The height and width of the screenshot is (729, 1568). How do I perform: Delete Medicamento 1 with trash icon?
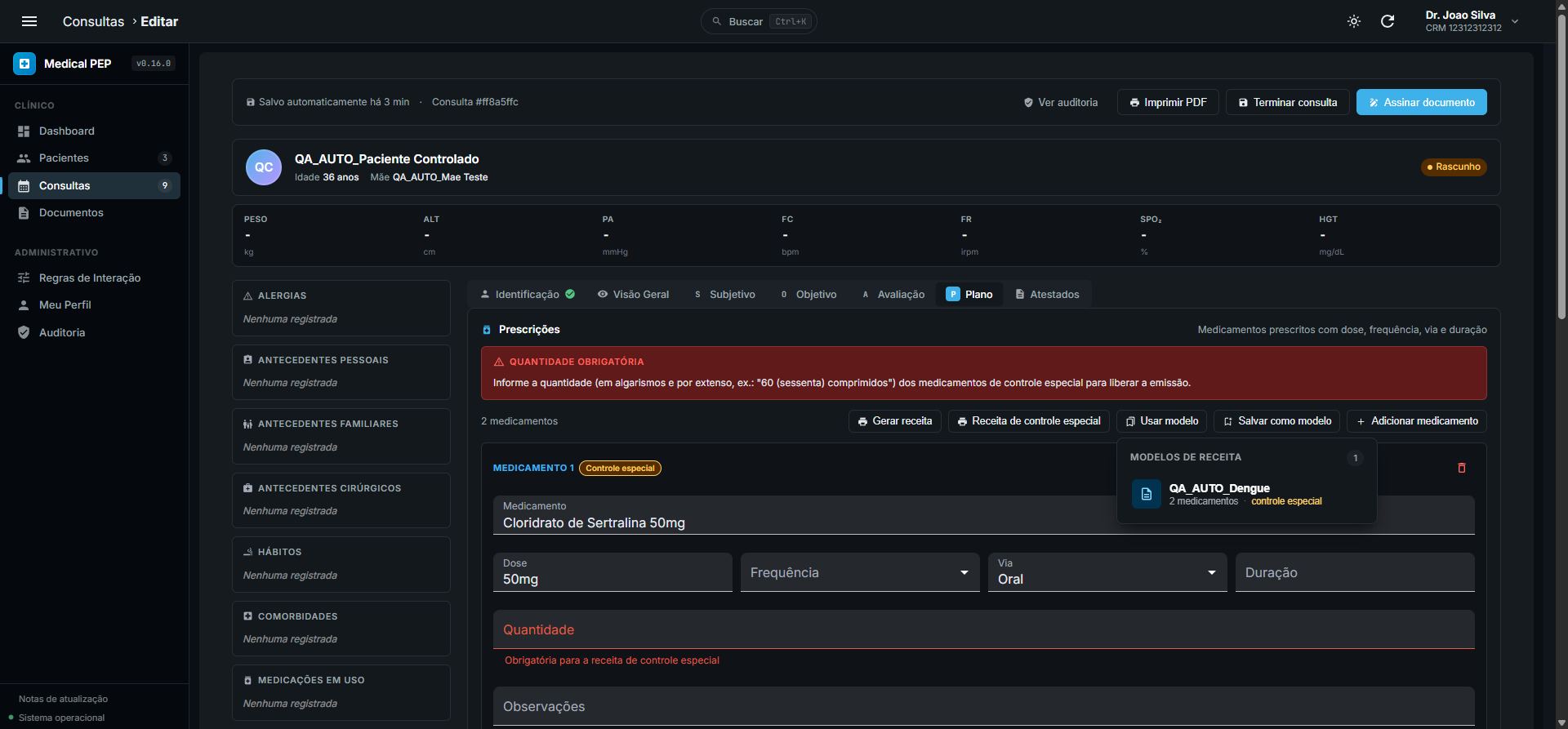(1462, 468)
